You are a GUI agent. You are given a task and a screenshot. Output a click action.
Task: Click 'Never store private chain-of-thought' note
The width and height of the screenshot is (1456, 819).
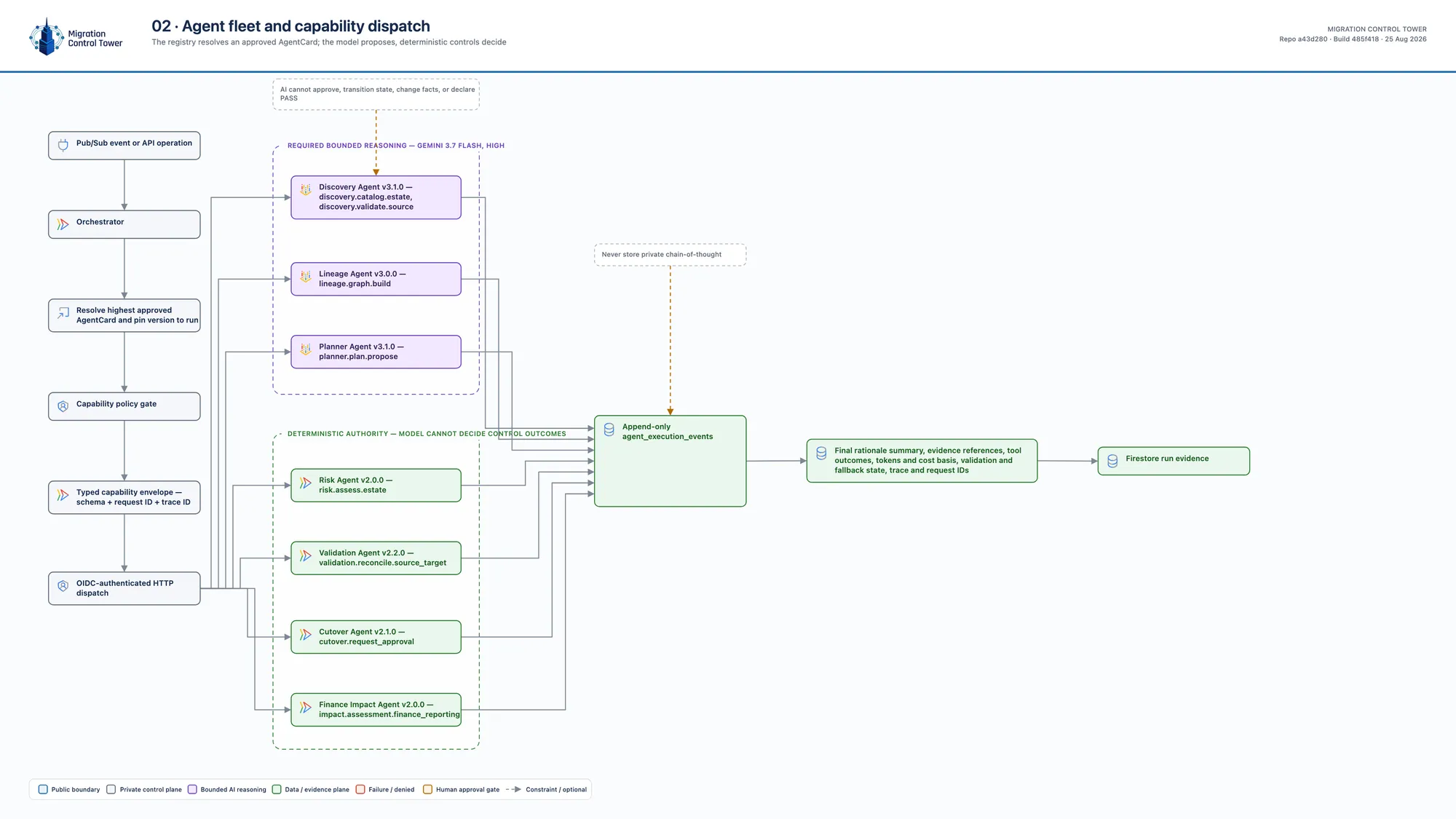(x=670, y=255)
